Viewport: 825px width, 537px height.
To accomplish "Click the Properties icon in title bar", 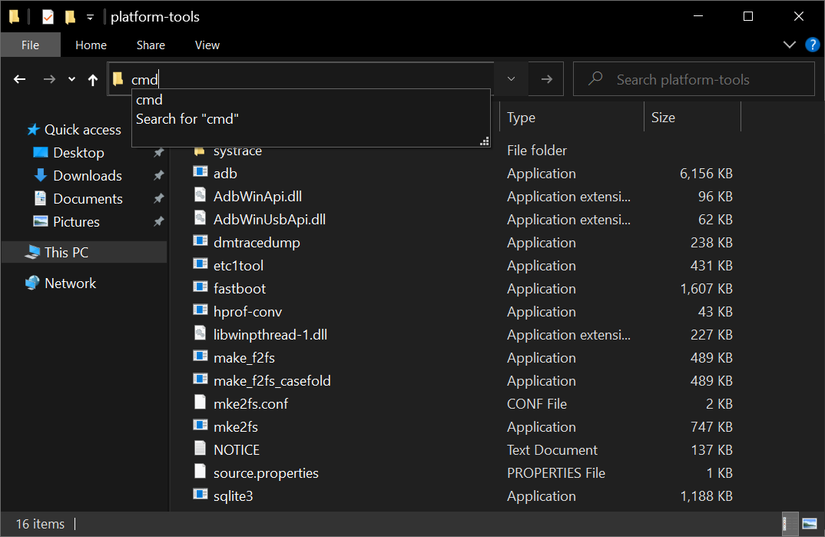I will click(48, 17).
